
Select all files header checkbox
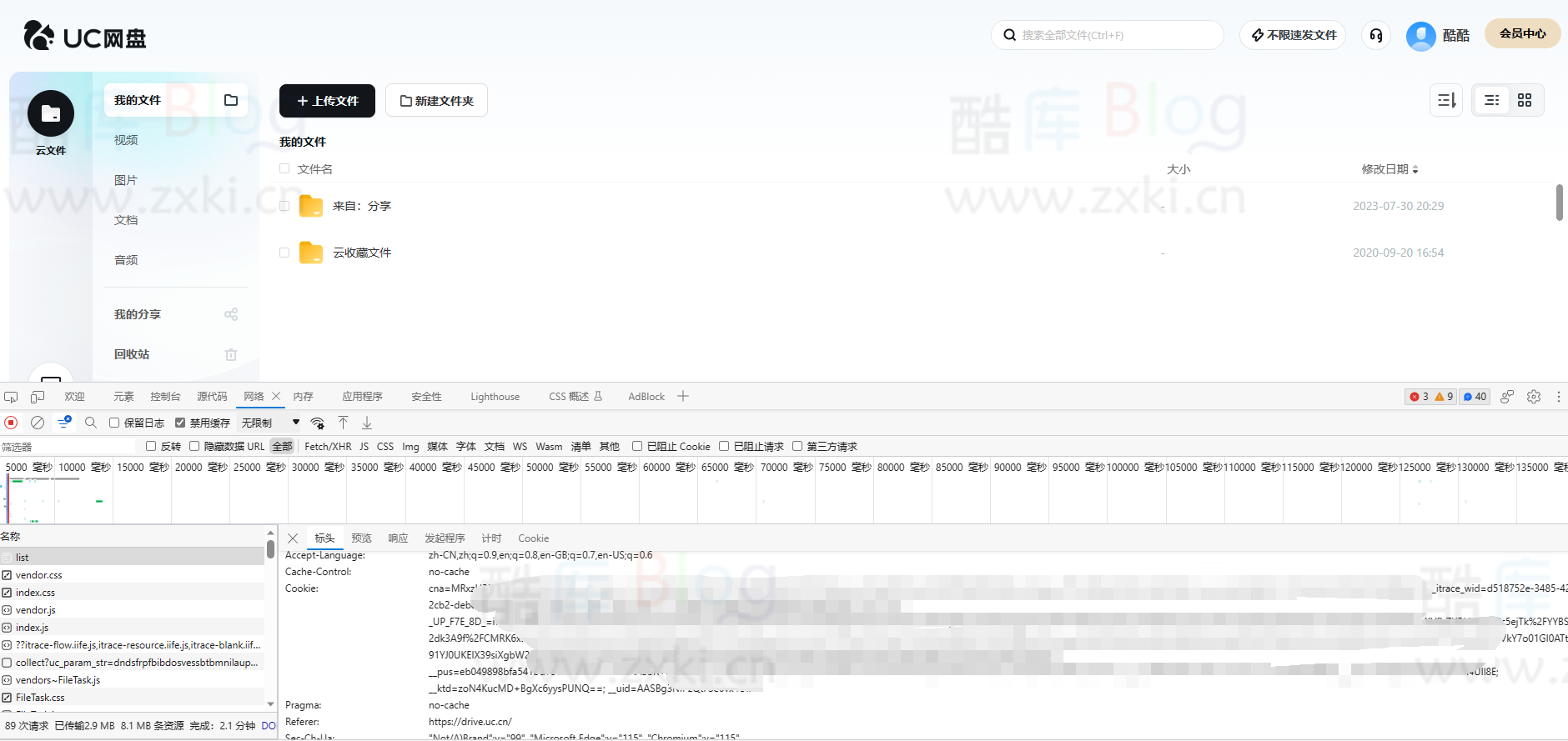[x=284, y=168]
